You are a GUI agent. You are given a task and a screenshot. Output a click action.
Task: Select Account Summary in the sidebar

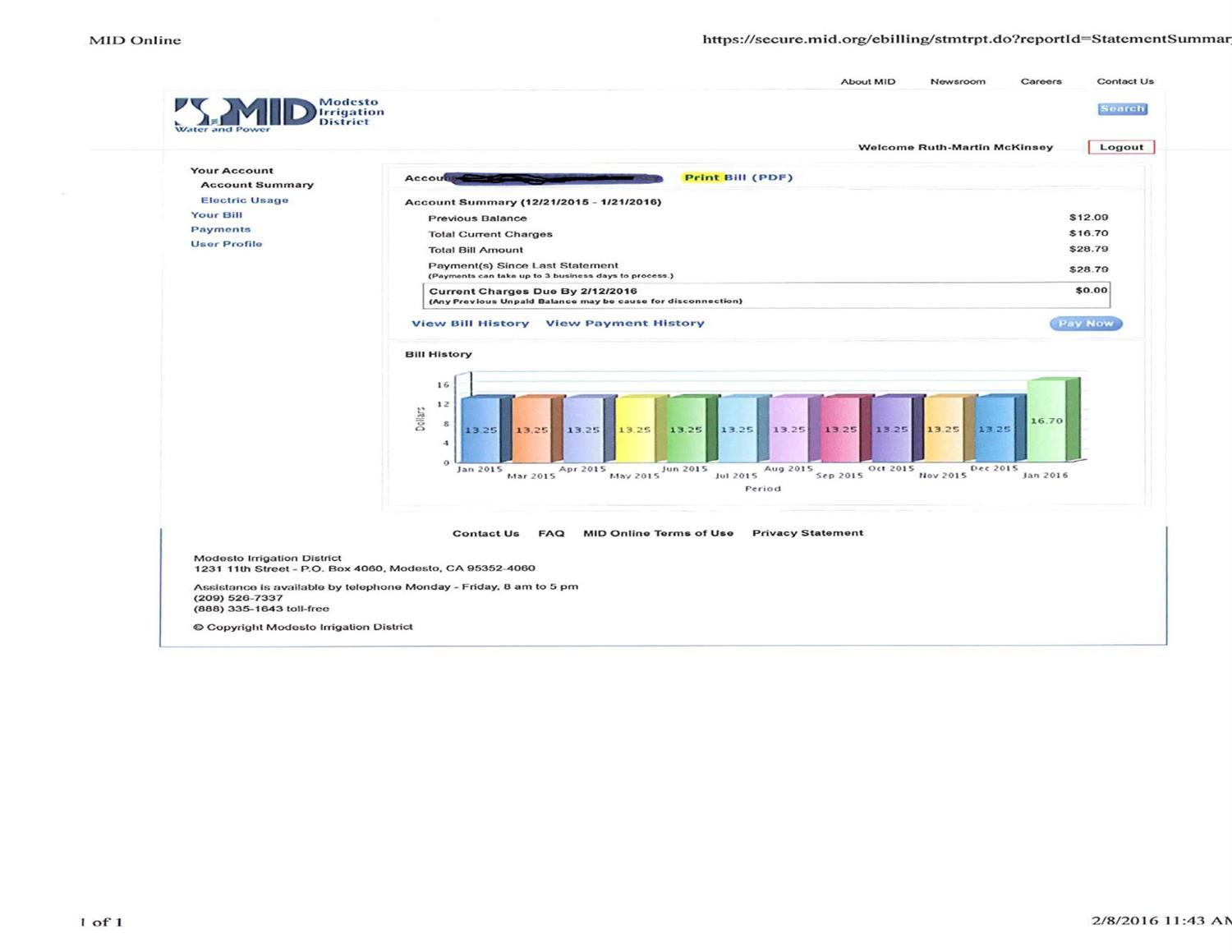click(x=257, y=185)
